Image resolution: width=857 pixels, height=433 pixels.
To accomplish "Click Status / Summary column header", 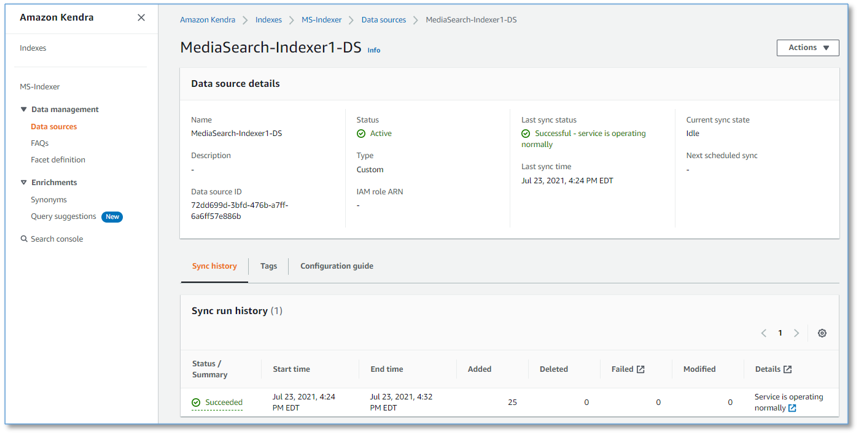I will pyautogui.click(x=209, y=369).
